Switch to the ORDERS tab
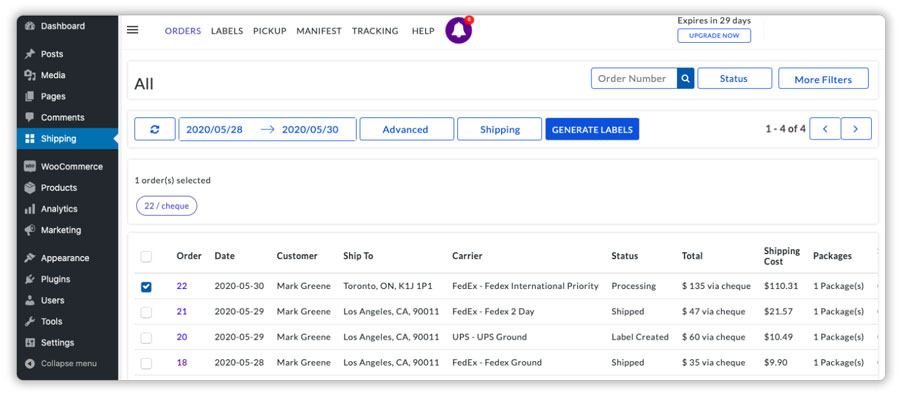 pos(183,31)
